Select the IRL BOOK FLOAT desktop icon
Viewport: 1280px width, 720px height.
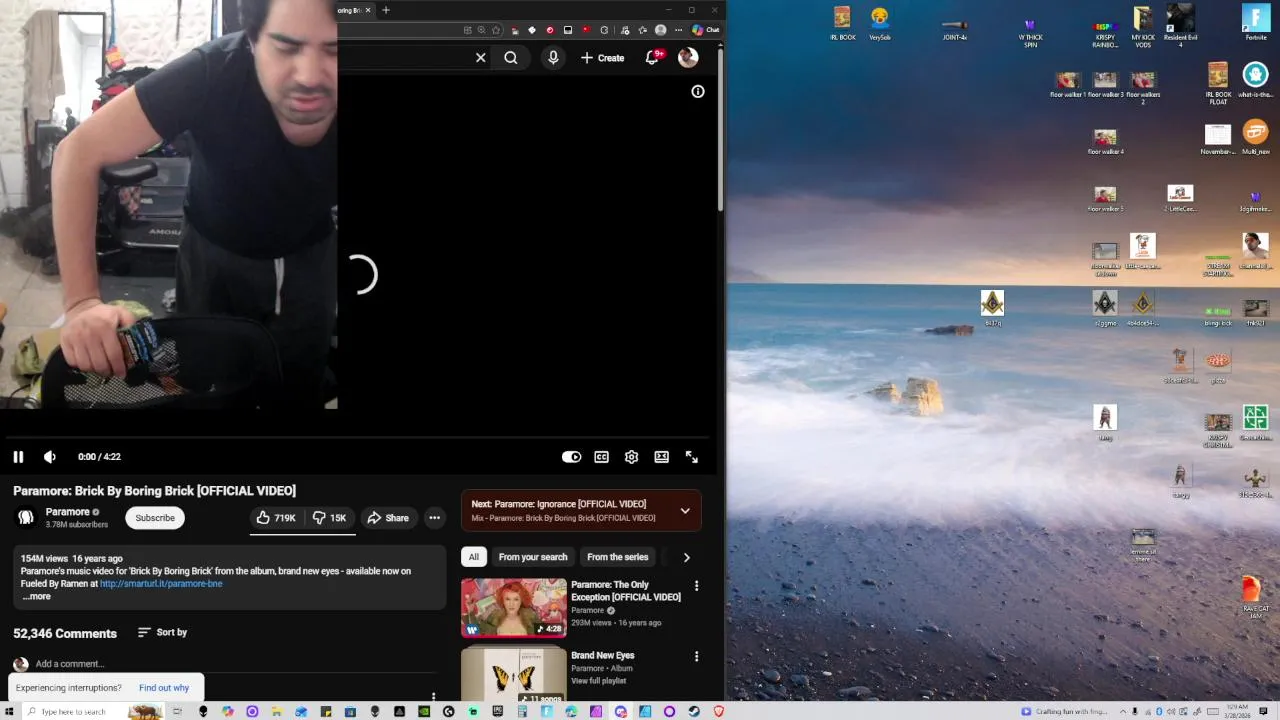click(1218, 83)
